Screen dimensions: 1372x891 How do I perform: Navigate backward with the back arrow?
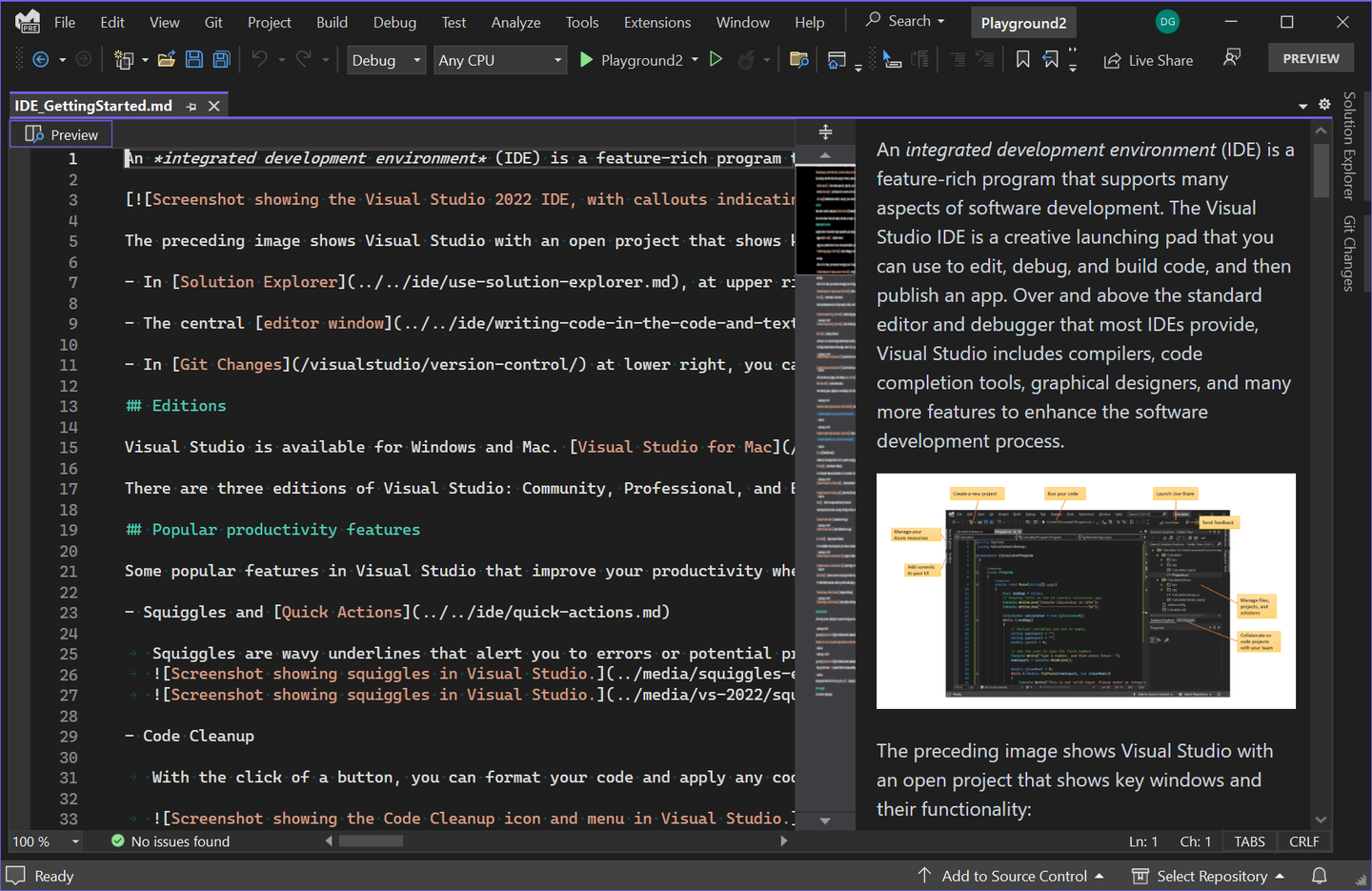[39, 59]
